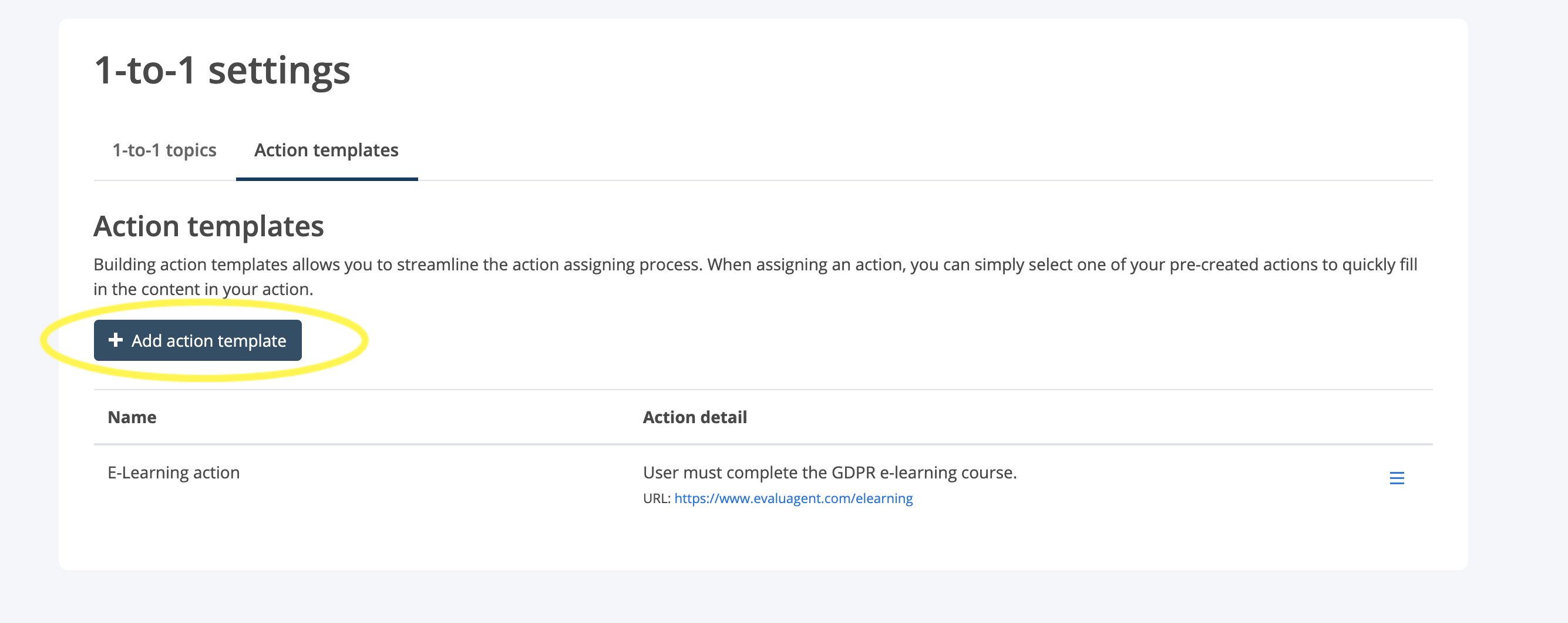Click the hamburger icon beside the GDPR action
This screenshot has width=1568, height=623.
pos(1398,478)
